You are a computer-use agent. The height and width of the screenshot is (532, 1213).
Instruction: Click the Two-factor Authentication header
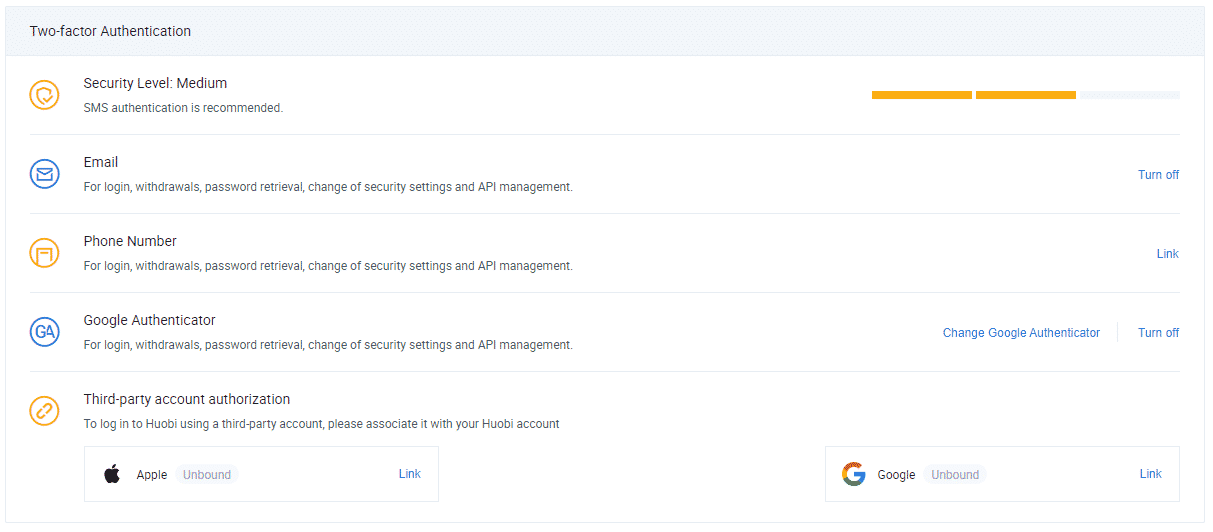[x=110, y=31]
